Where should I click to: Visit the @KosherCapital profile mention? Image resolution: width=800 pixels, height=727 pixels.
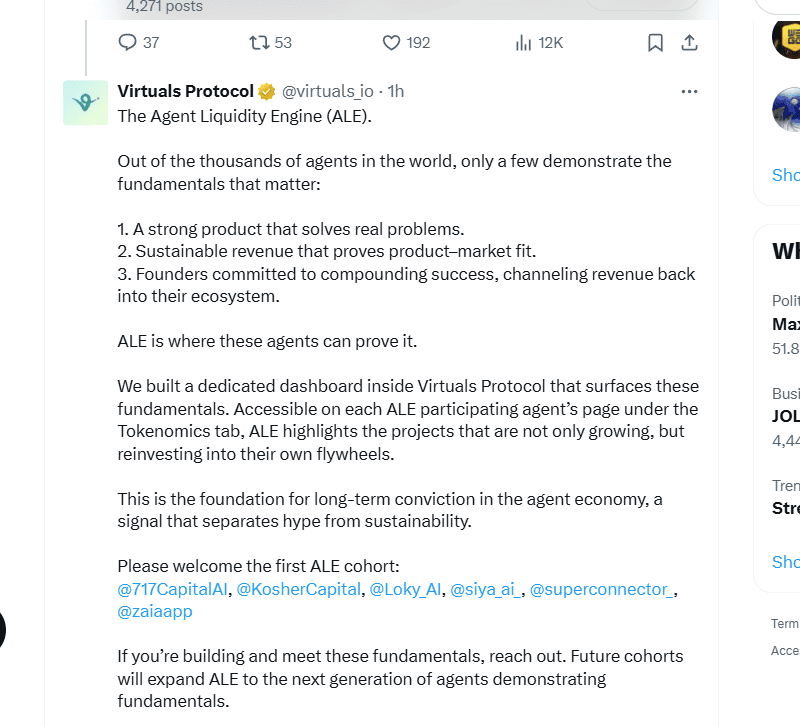(298, 589)
